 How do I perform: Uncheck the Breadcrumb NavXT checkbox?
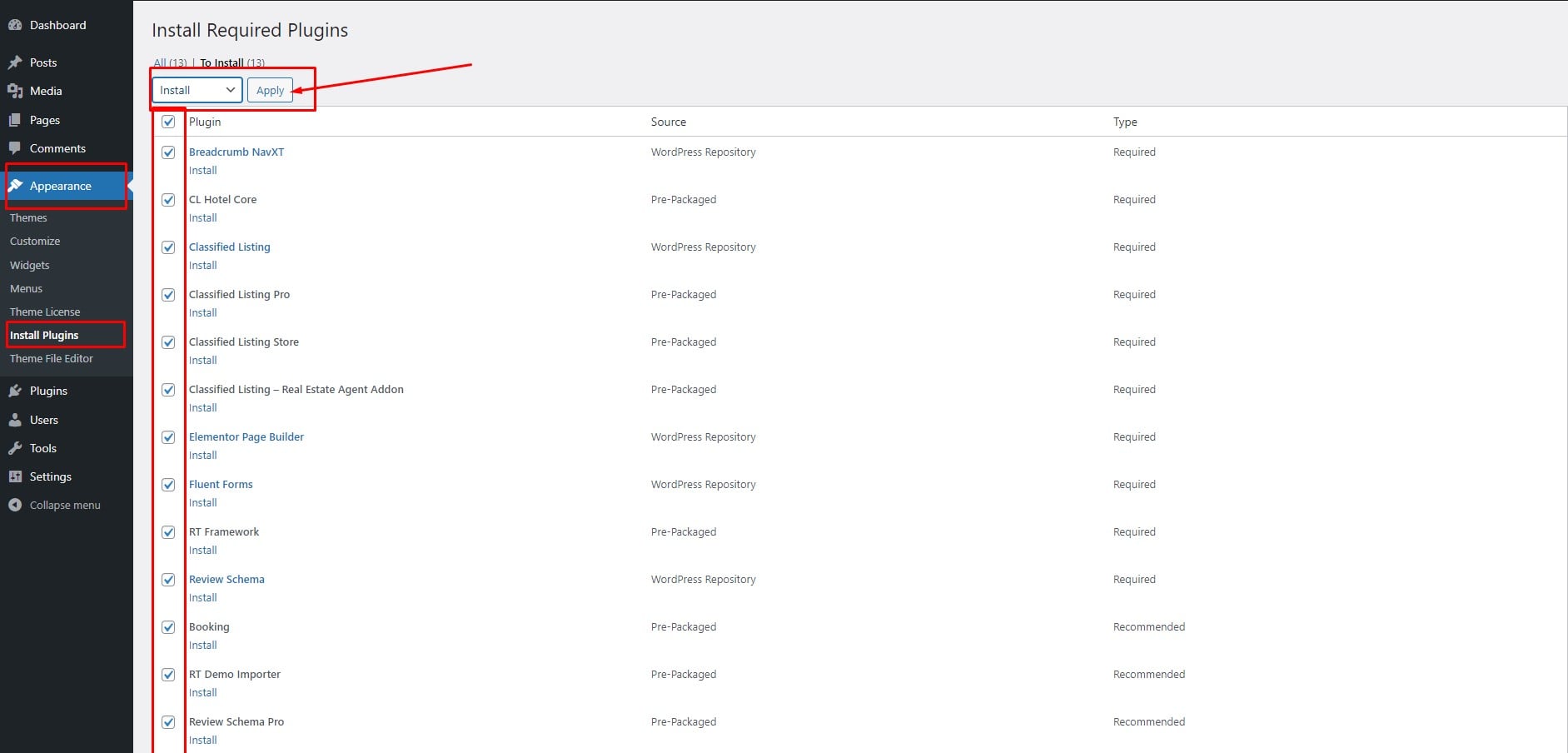pyautogui.click(x=168, y=152)
